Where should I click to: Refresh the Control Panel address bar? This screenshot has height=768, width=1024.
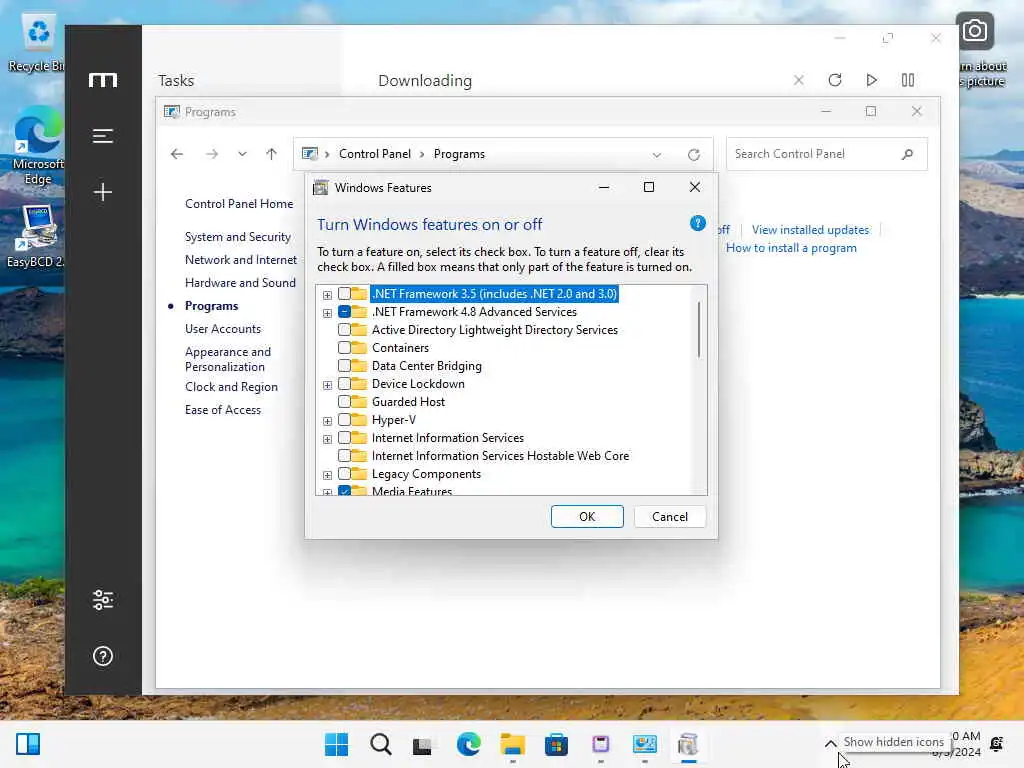pos(694,154)
